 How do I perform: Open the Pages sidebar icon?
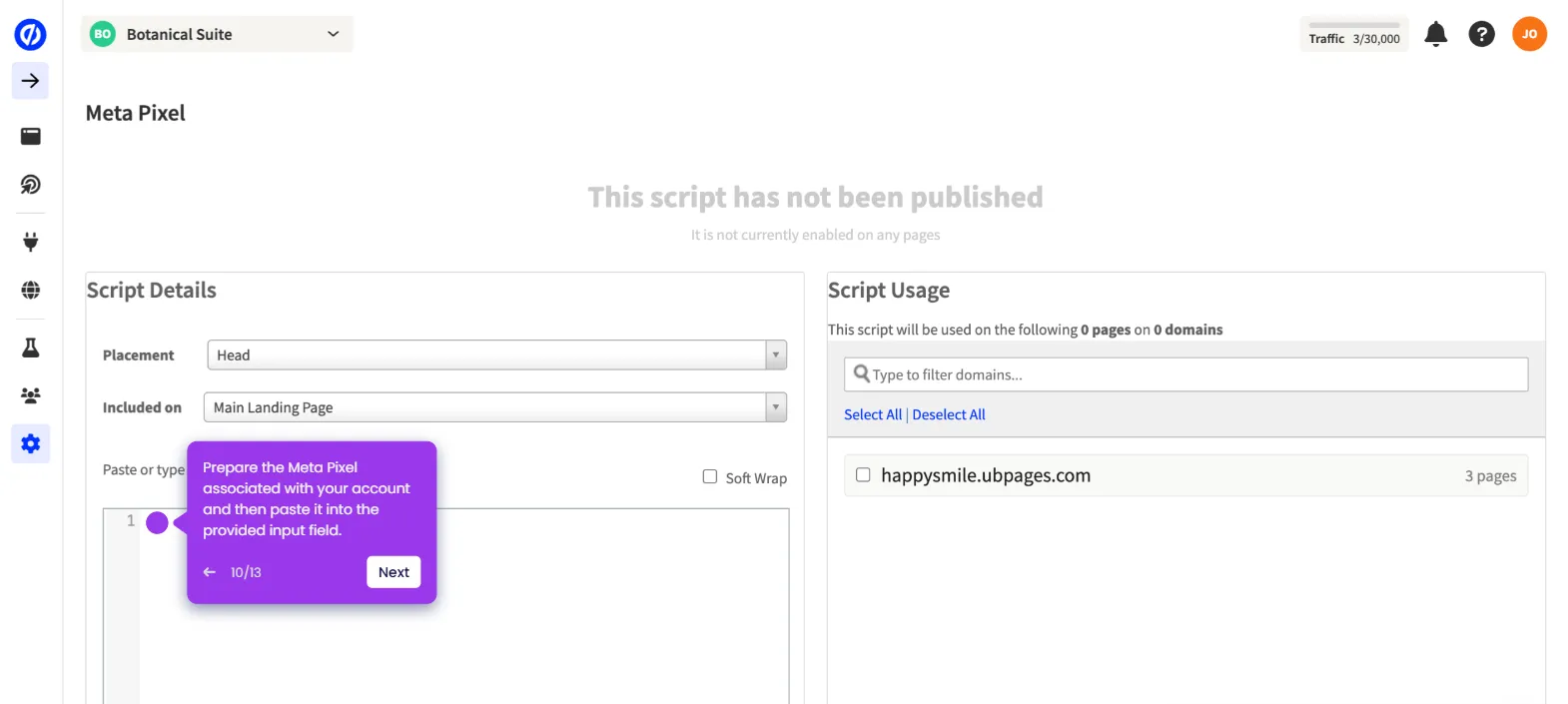point(30,137)
